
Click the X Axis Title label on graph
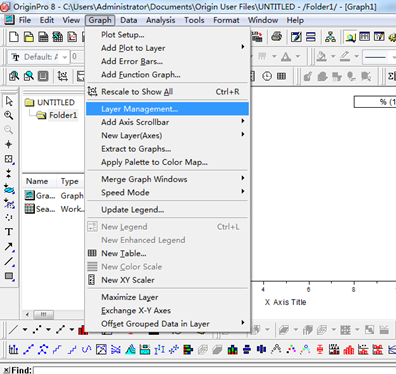[x=285, y=302]
